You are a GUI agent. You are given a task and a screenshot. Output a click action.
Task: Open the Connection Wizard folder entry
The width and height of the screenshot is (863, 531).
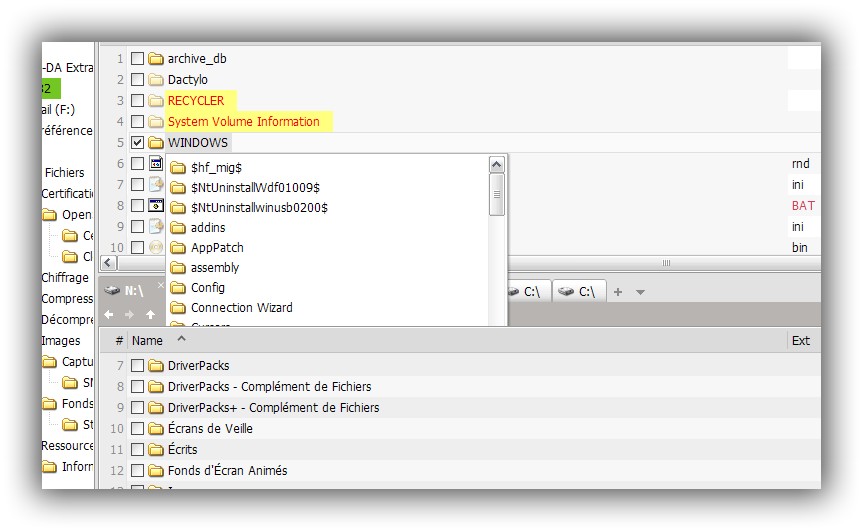pyautogui.click(x=241, y=308)
